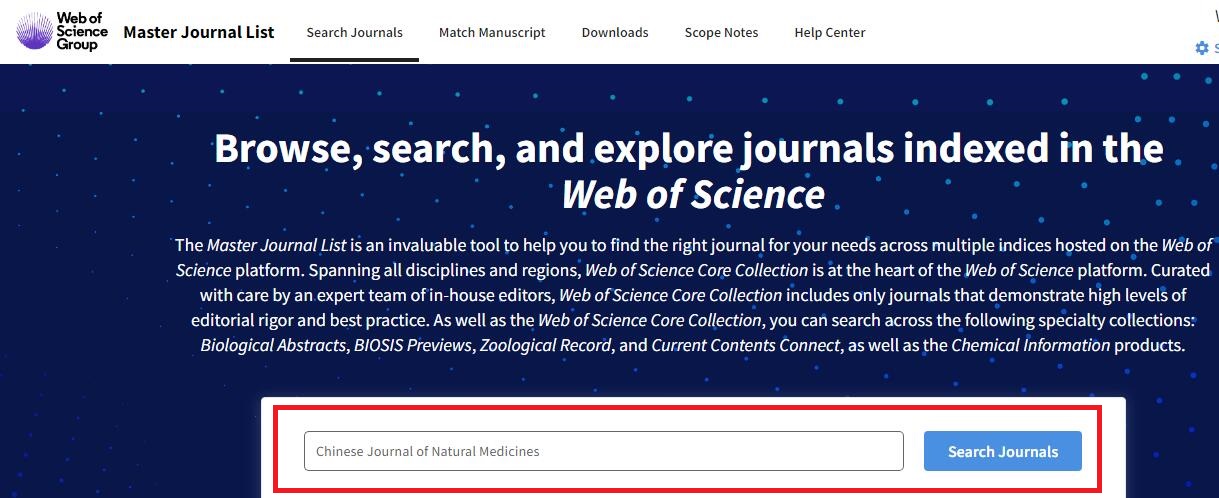
Task: Select 'Zoological Record' in the description text
Action: (546, 346)
